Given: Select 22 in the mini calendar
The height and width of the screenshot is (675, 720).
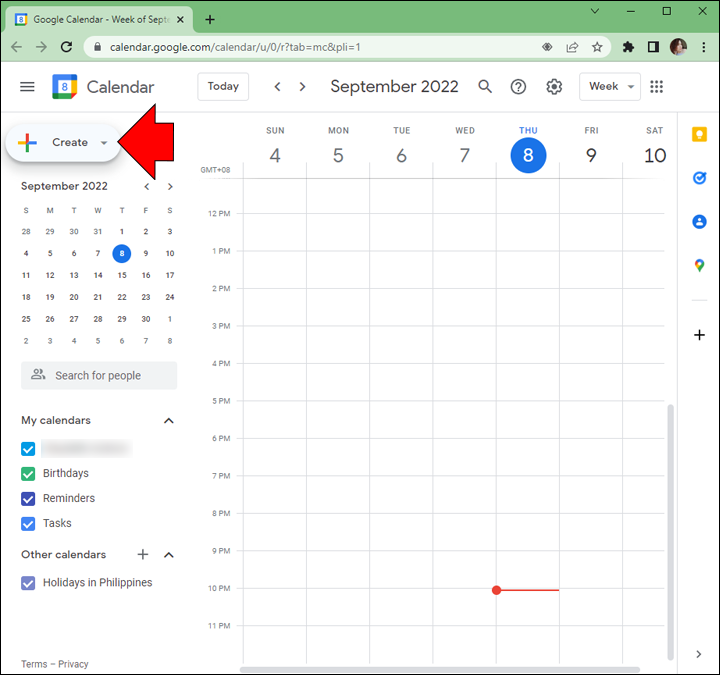Looking at the screenshot, I should click(122, 297).
